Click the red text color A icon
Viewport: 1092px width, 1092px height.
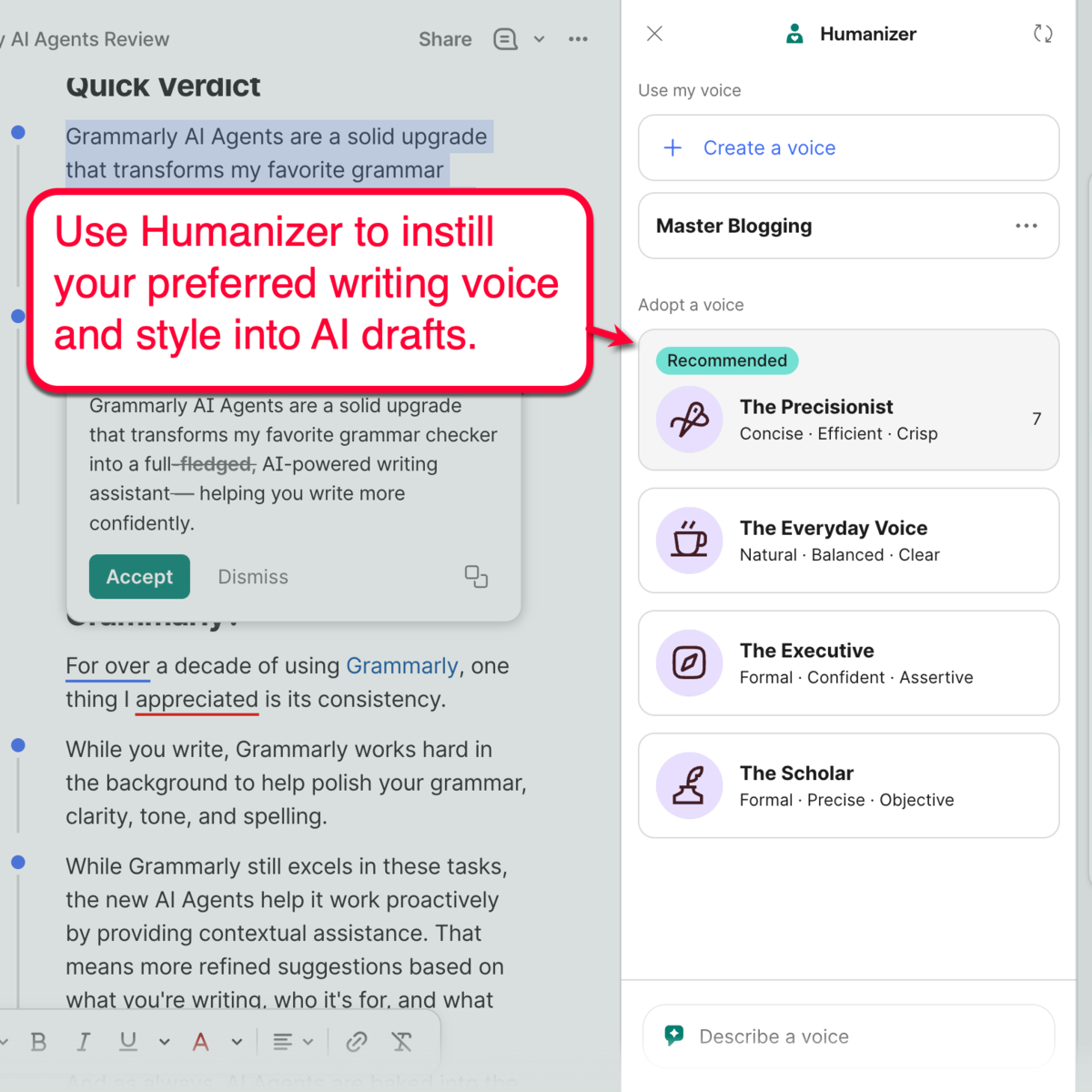tap(200, 1042)
